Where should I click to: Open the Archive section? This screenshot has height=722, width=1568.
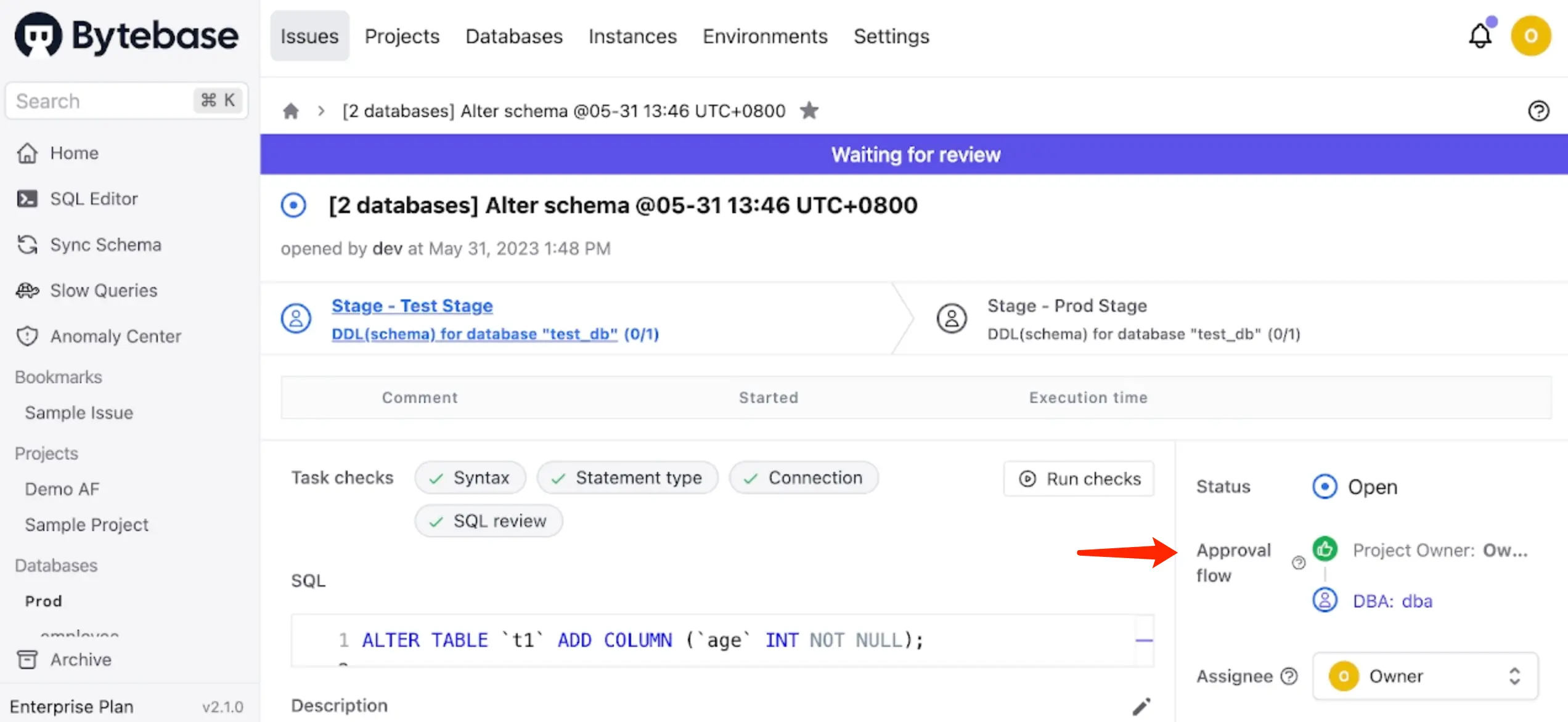tap(80, 659)
